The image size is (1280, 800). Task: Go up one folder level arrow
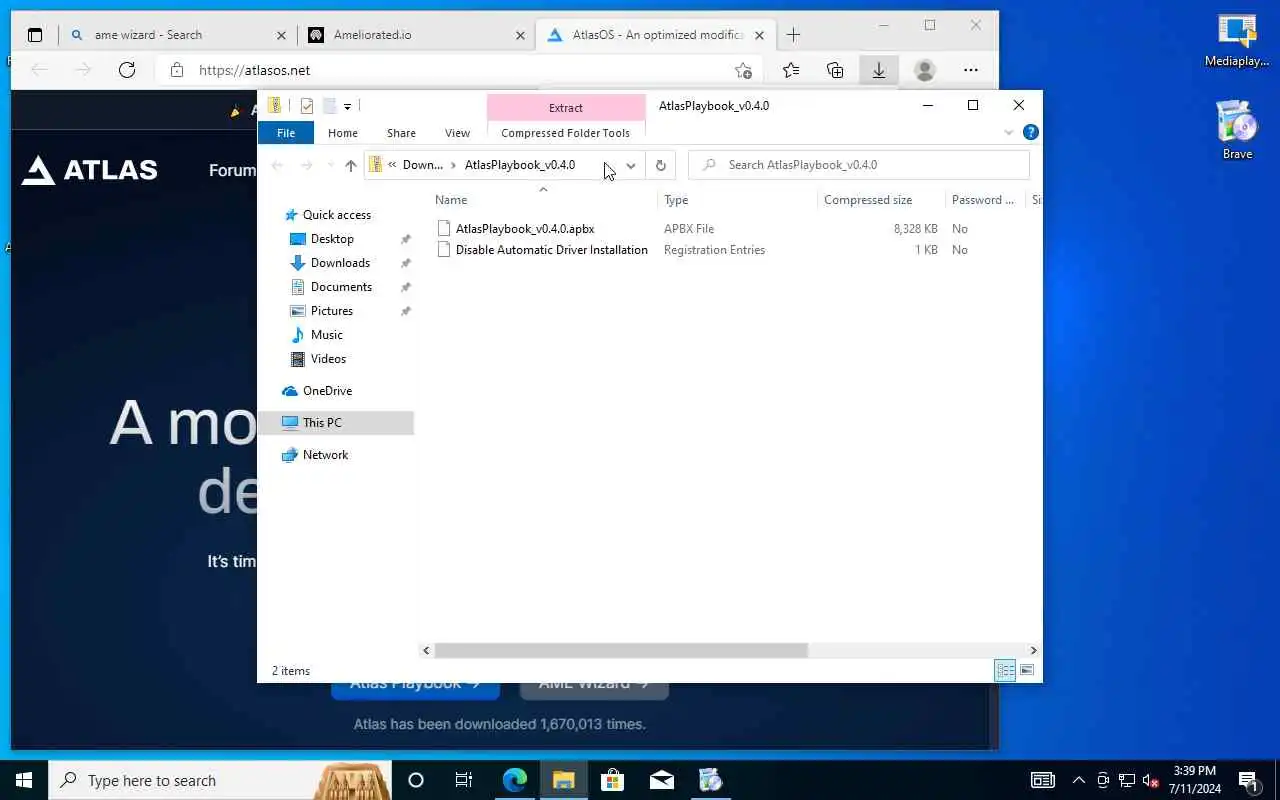(x=350, y=165)
